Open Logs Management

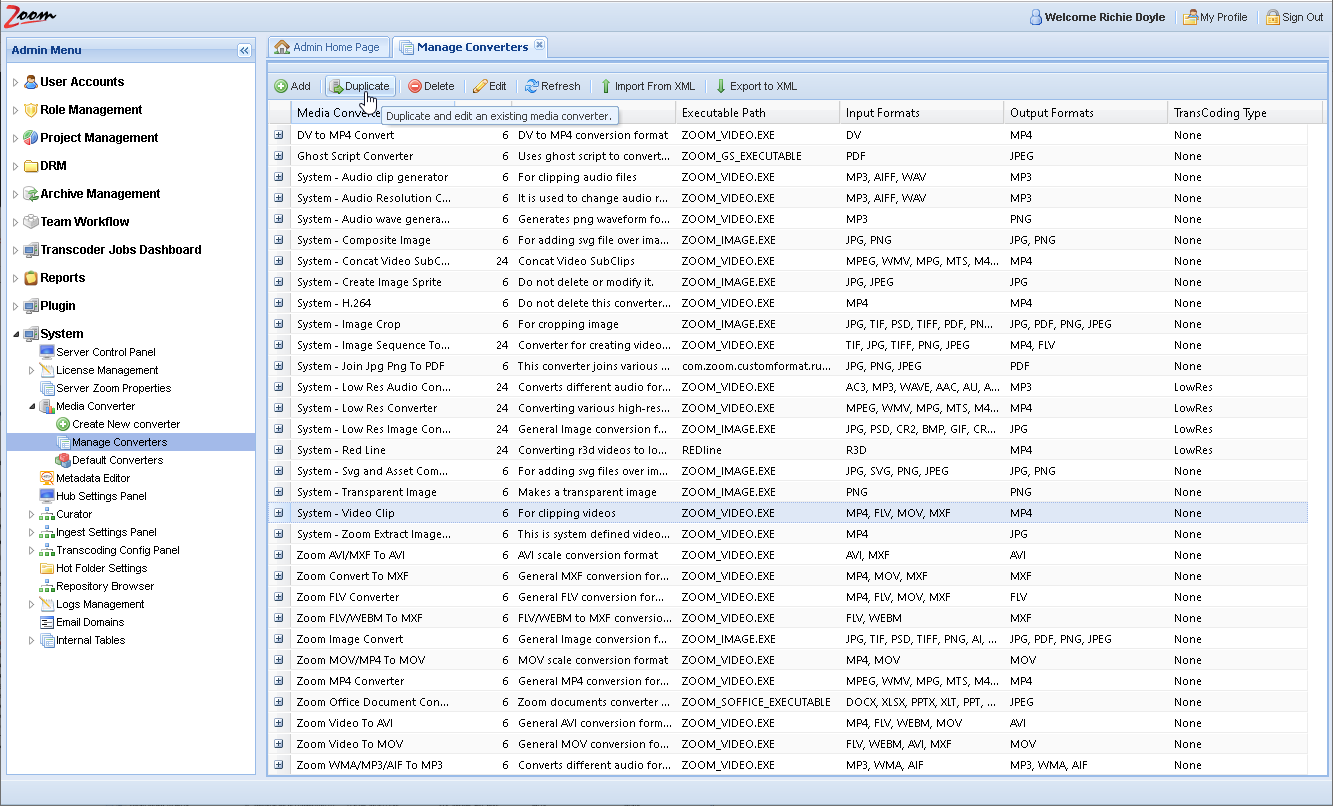pos(100,604)
